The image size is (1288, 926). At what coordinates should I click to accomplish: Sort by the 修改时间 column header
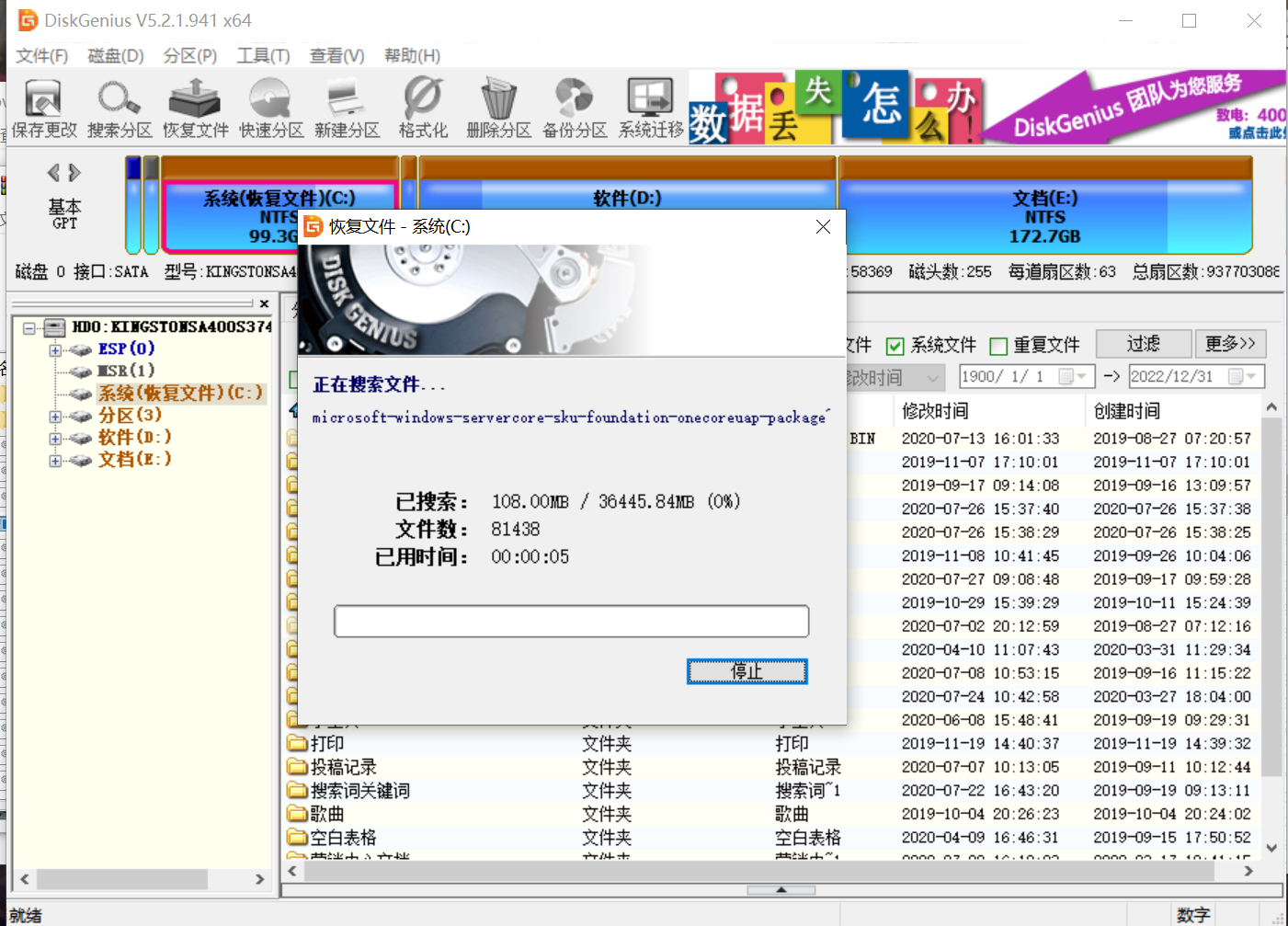(987, 411)
